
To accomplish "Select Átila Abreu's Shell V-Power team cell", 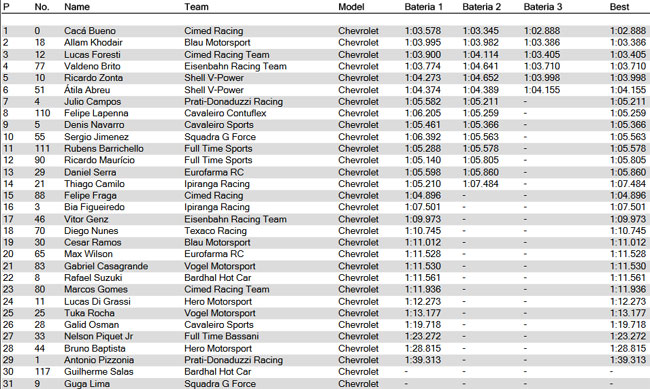I will (214, 90).
